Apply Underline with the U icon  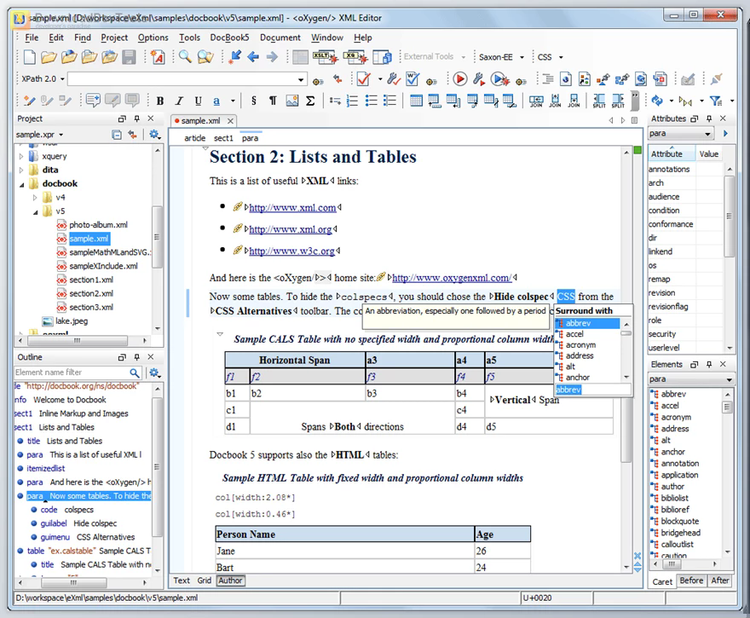pyautogui.click(x=198, y=100)
